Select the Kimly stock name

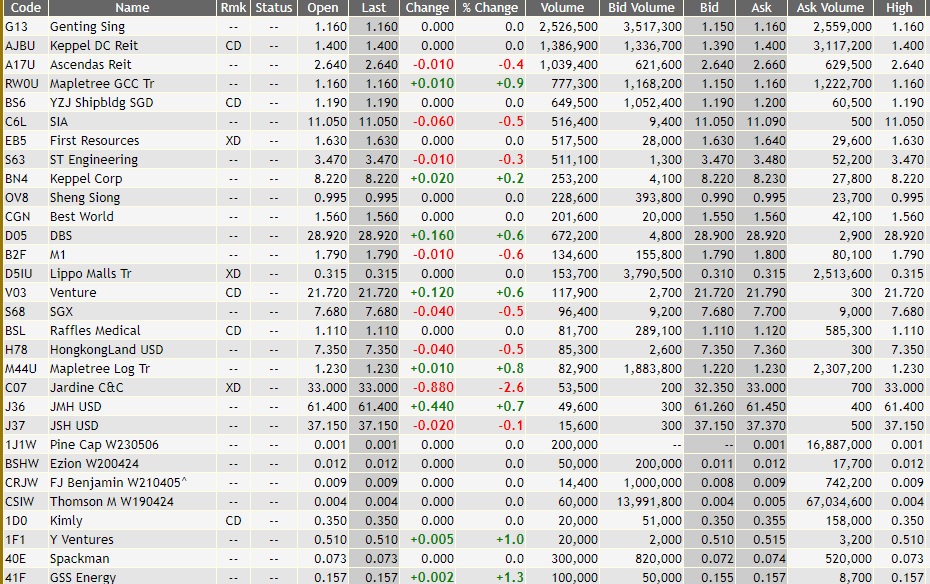click(66, 520)
